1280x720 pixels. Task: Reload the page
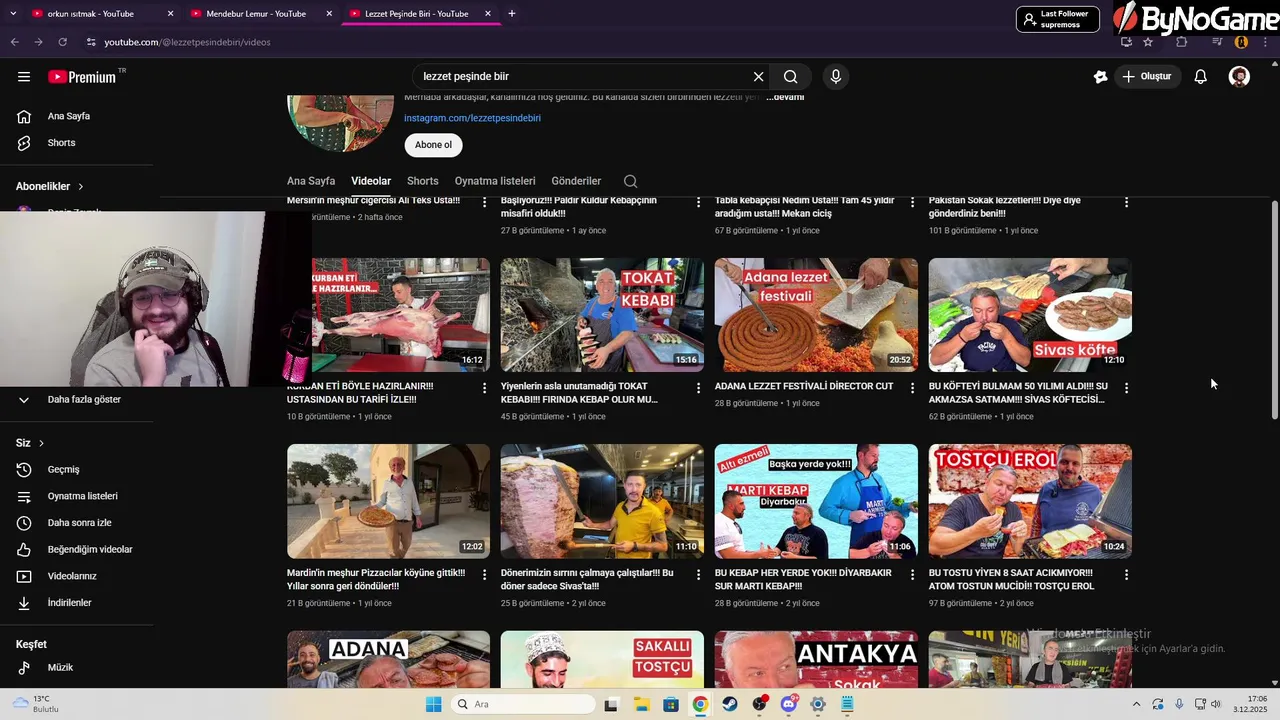coord(62,42)
